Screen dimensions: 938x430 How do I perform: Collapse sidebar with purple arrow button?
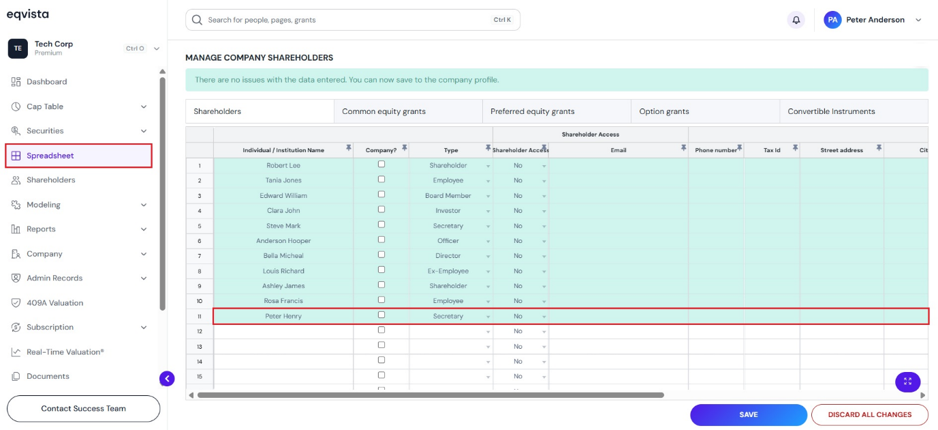[x=167, y=378]
